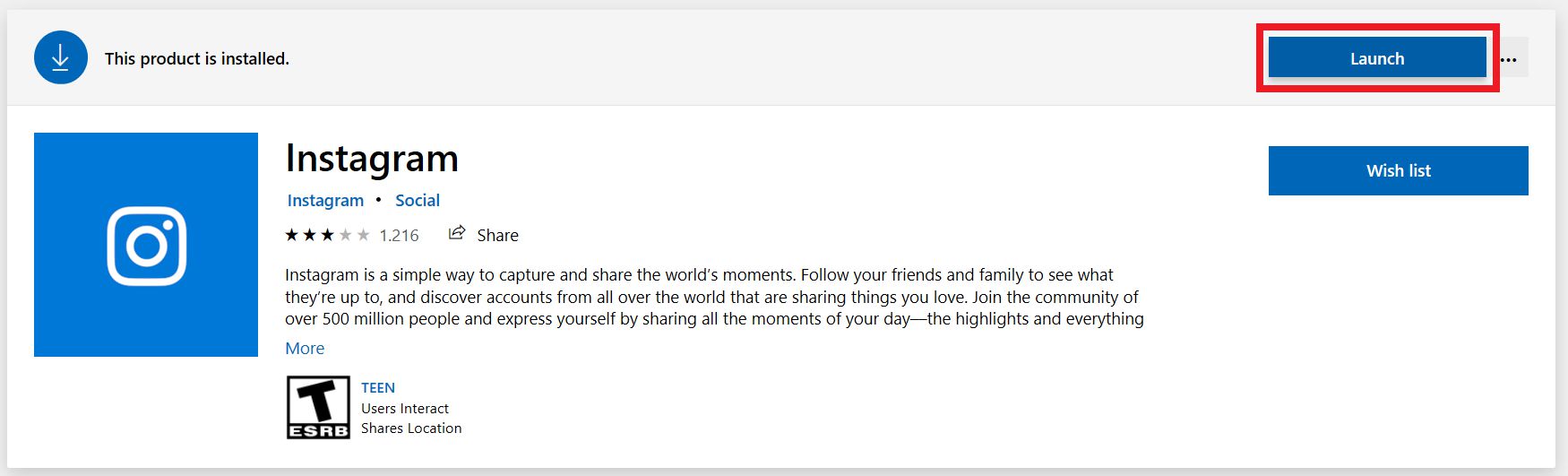Click the Instagram description paragraph
The image size is (1568, 476).
tap(714, 297)
